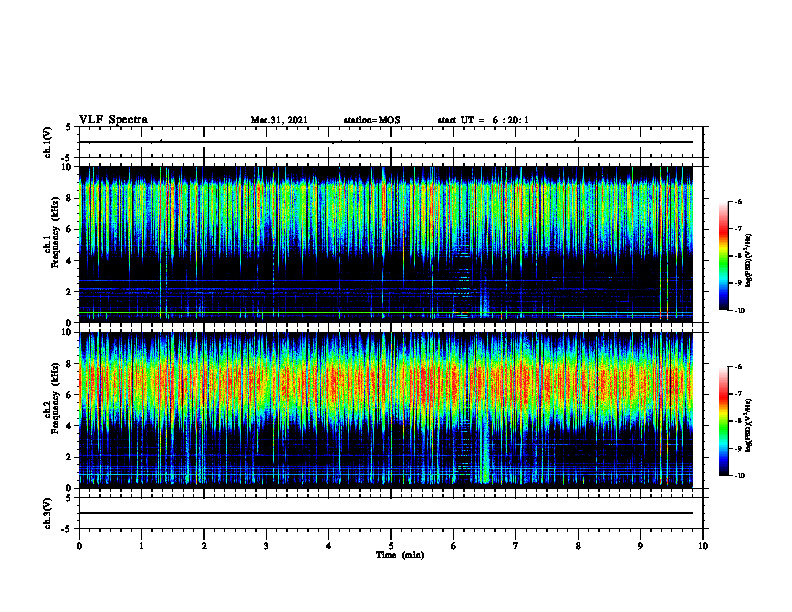Click the 3 tick on the time axis

pyautogui.click(x=266, y=546)
